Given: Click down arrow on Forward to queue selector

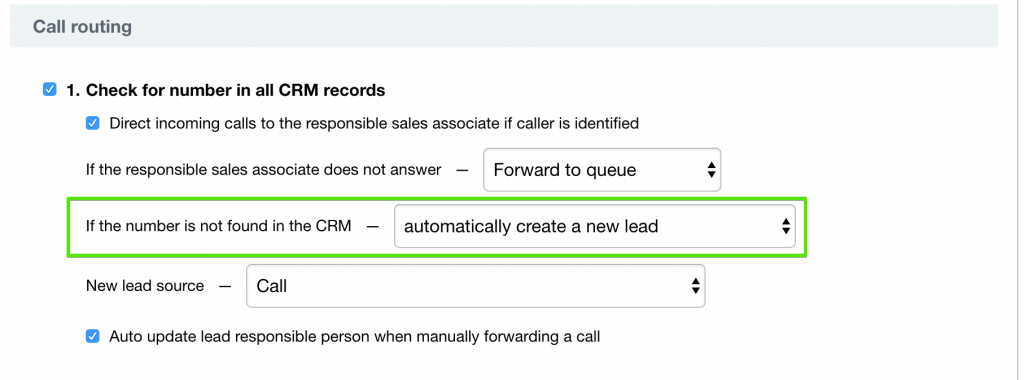Looking at the screenshot, I should (711, 175).
